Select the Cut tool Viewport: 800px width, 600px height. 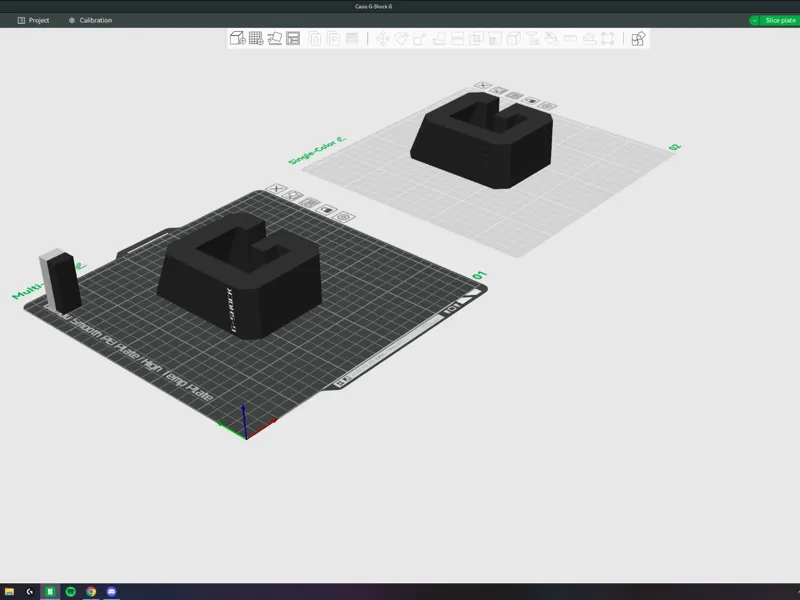(458, 38)
